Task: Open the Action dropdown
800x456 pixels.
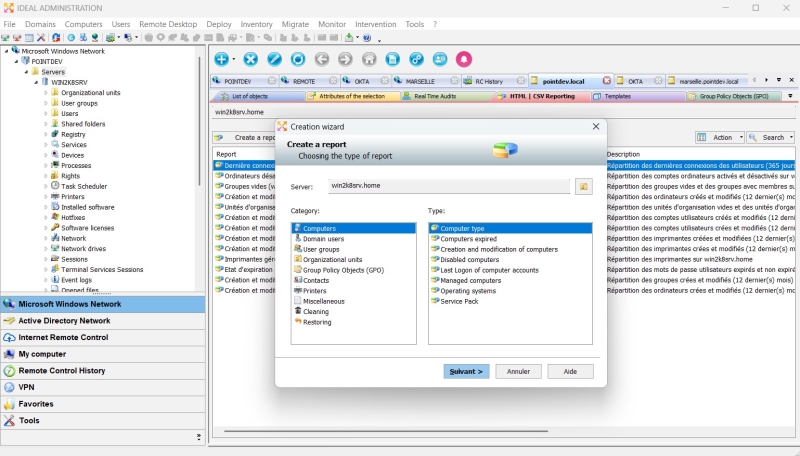Action: click(x=720, y=137)
